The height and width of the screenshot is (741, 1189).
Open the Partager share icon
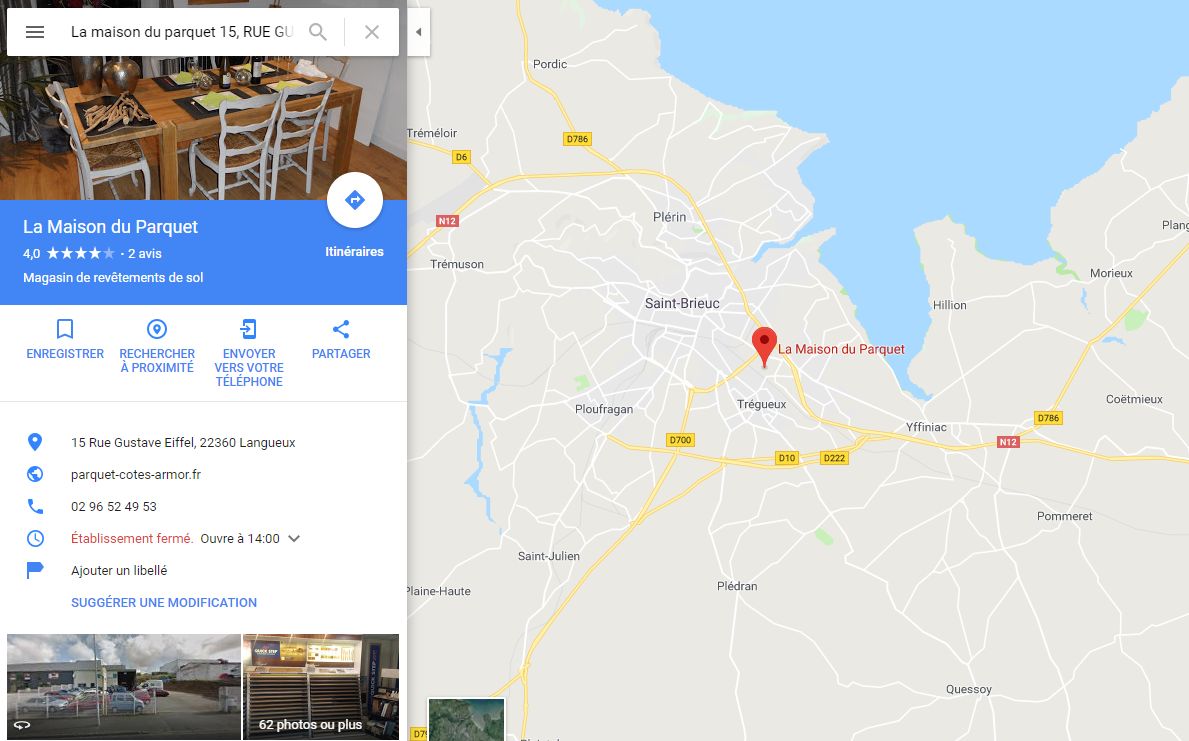[x=341, y=329]
